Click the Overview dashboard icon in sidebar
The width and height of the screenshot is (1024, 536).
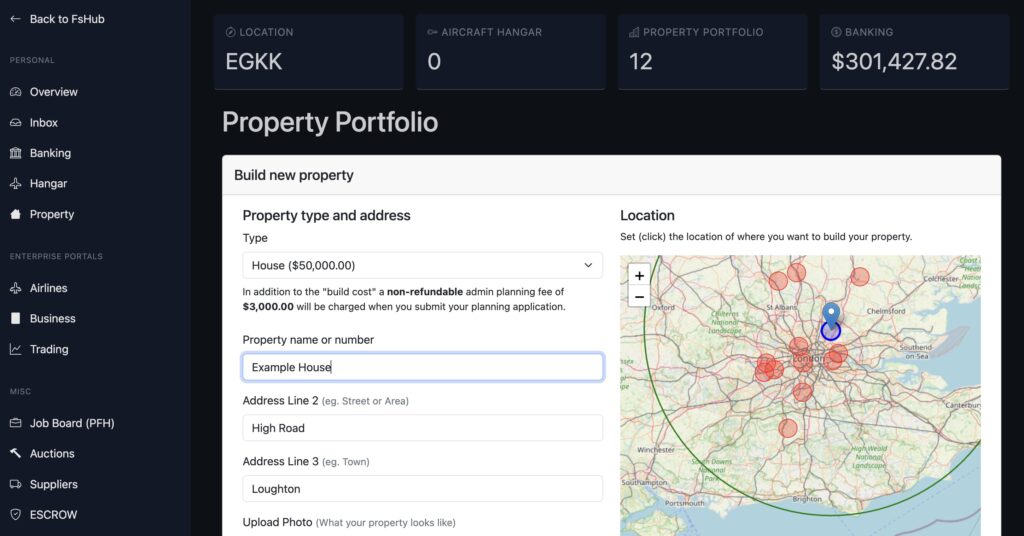pyautogui.click(x=15, y=92)
